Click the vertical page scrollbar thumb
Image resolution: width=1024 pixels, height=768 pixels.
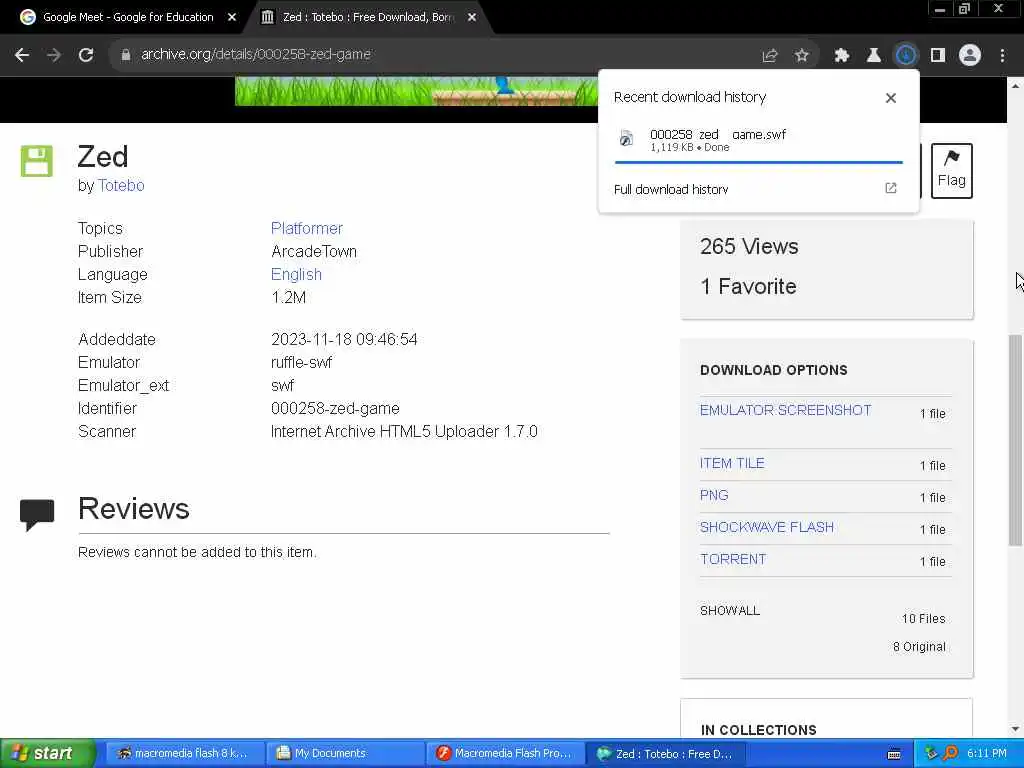click(x=1015, y=440)
